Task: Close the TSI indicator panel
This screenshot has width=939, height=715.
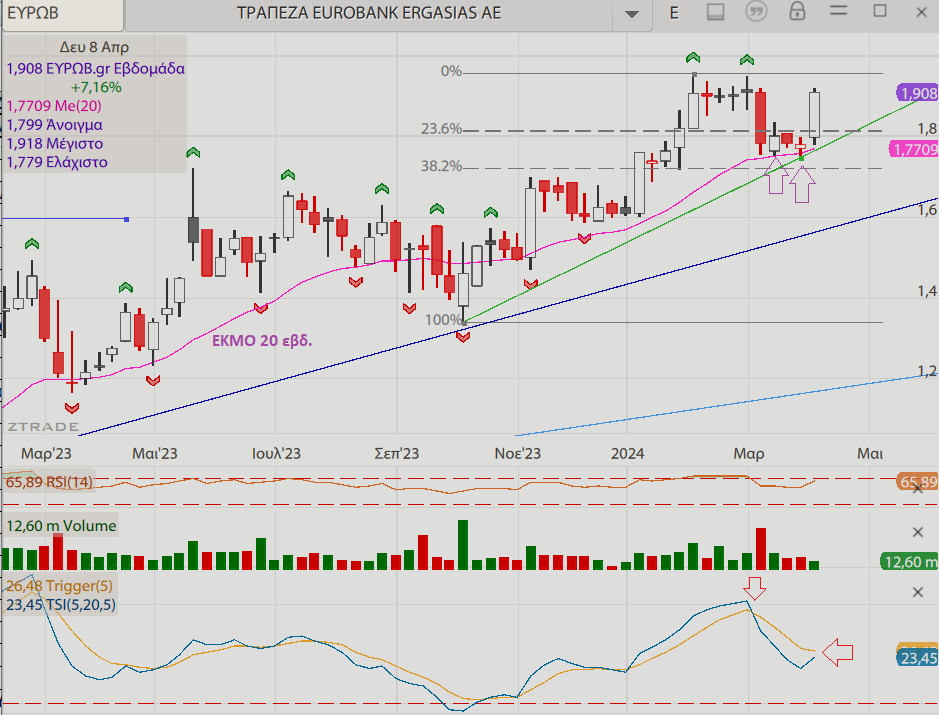Action: pyautogui.click(x=917, y=592)
